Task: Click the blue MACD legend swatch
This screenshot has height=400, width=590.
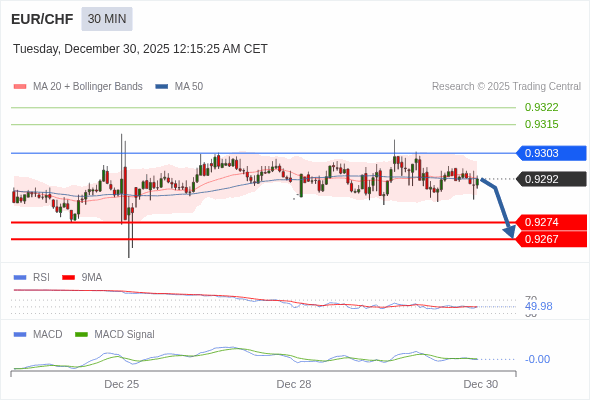Action: pyautogui.click(x=20, y=335)
